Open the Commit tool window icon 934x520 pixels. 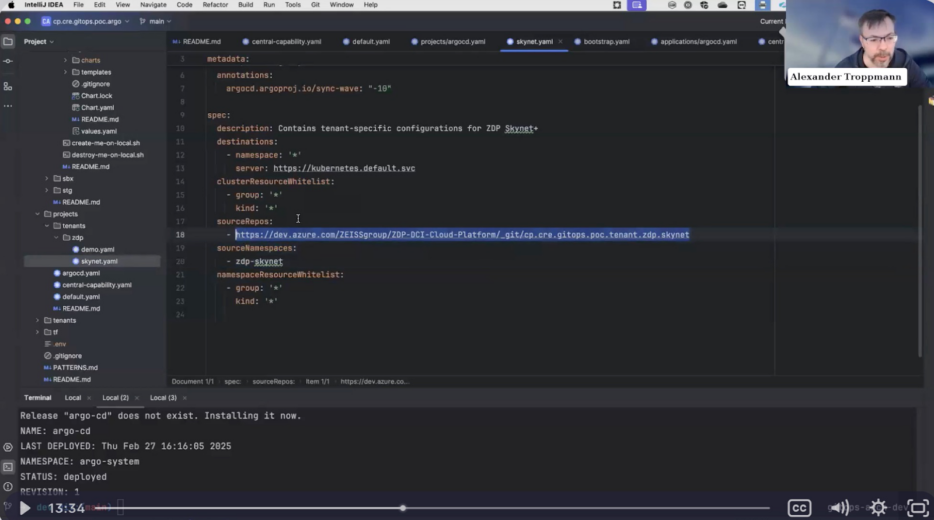click(8, 61)
